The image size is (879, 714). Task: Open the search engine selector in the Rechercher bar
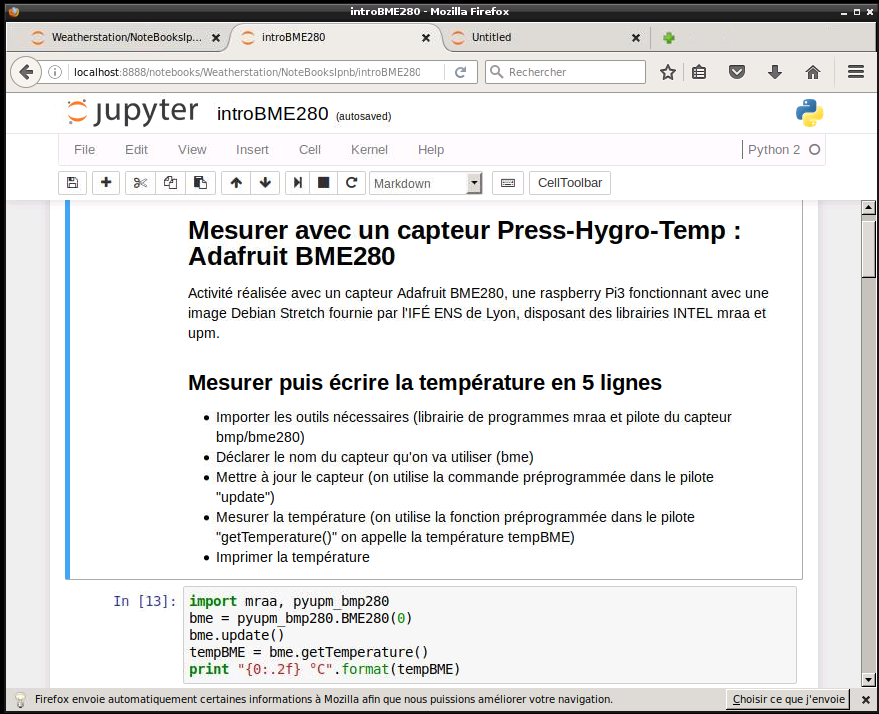pyautogui.click(x=498, y=72)
